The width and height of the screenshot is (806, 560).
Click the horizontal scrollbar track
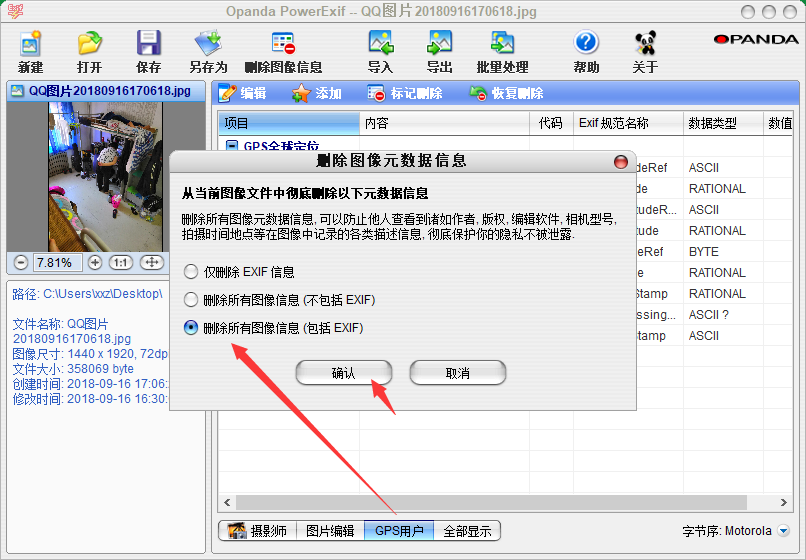491,502
